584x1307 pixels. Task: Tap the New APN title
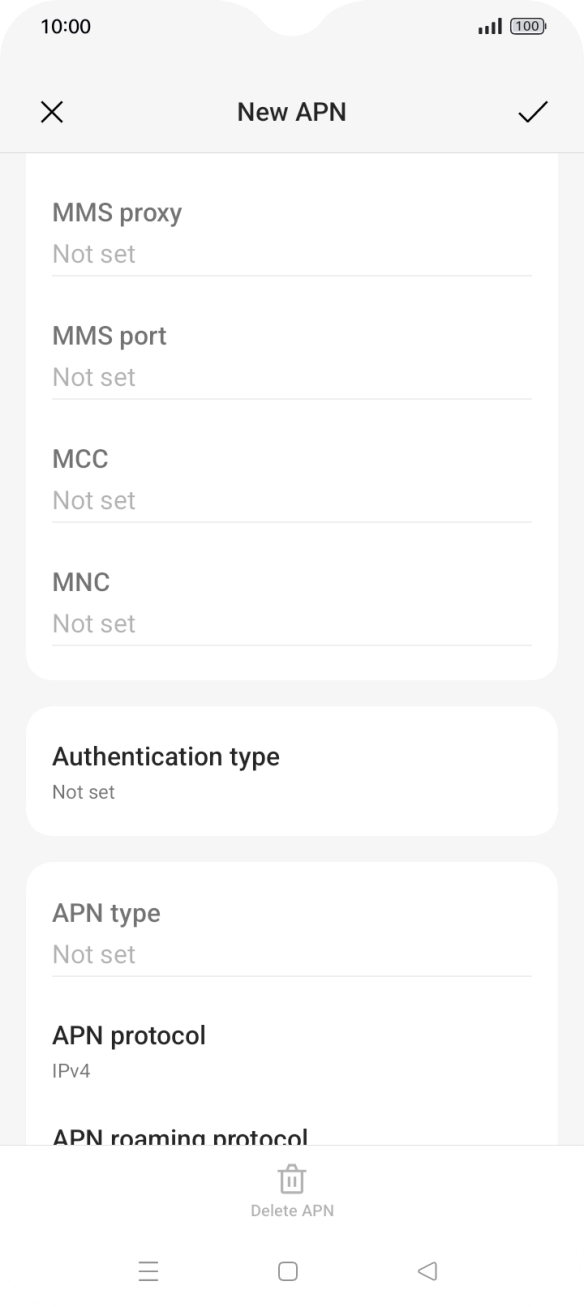(292, 112)
